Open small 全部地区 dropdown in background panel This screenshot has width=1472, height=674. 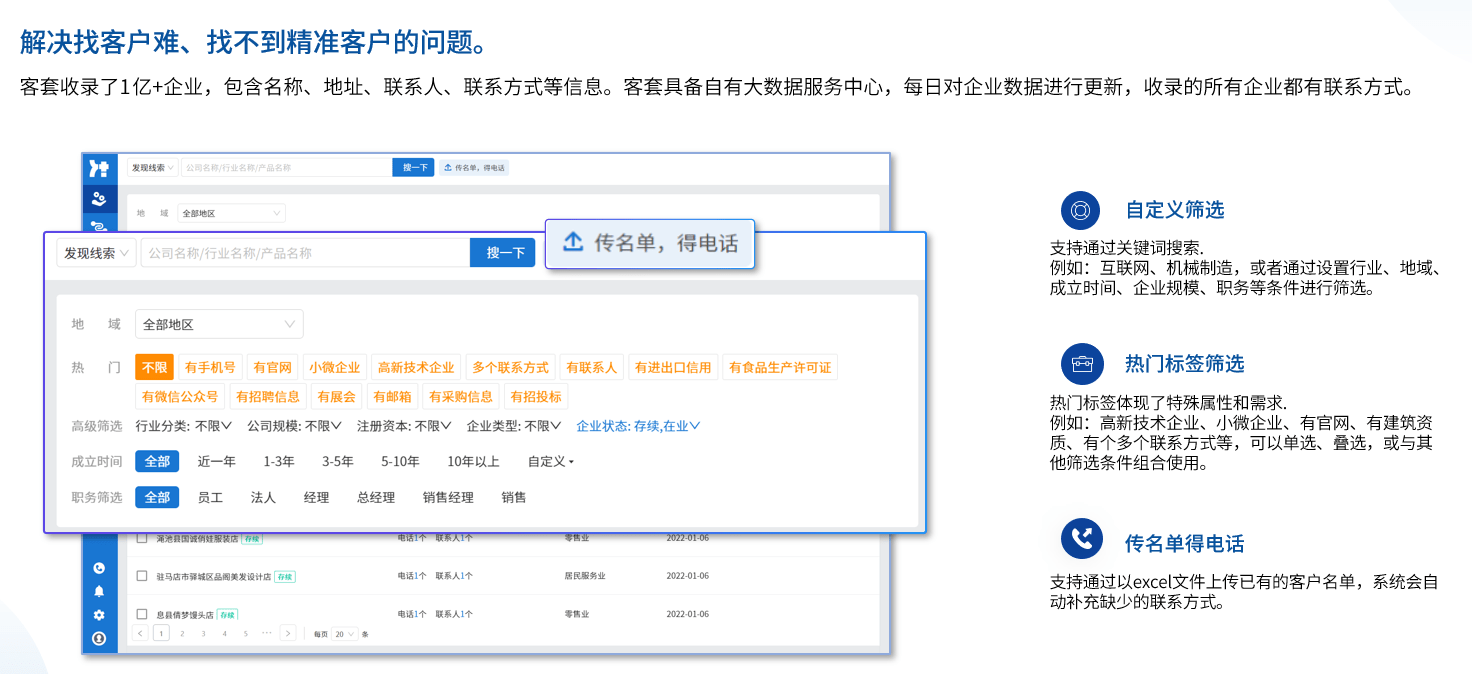231,213
